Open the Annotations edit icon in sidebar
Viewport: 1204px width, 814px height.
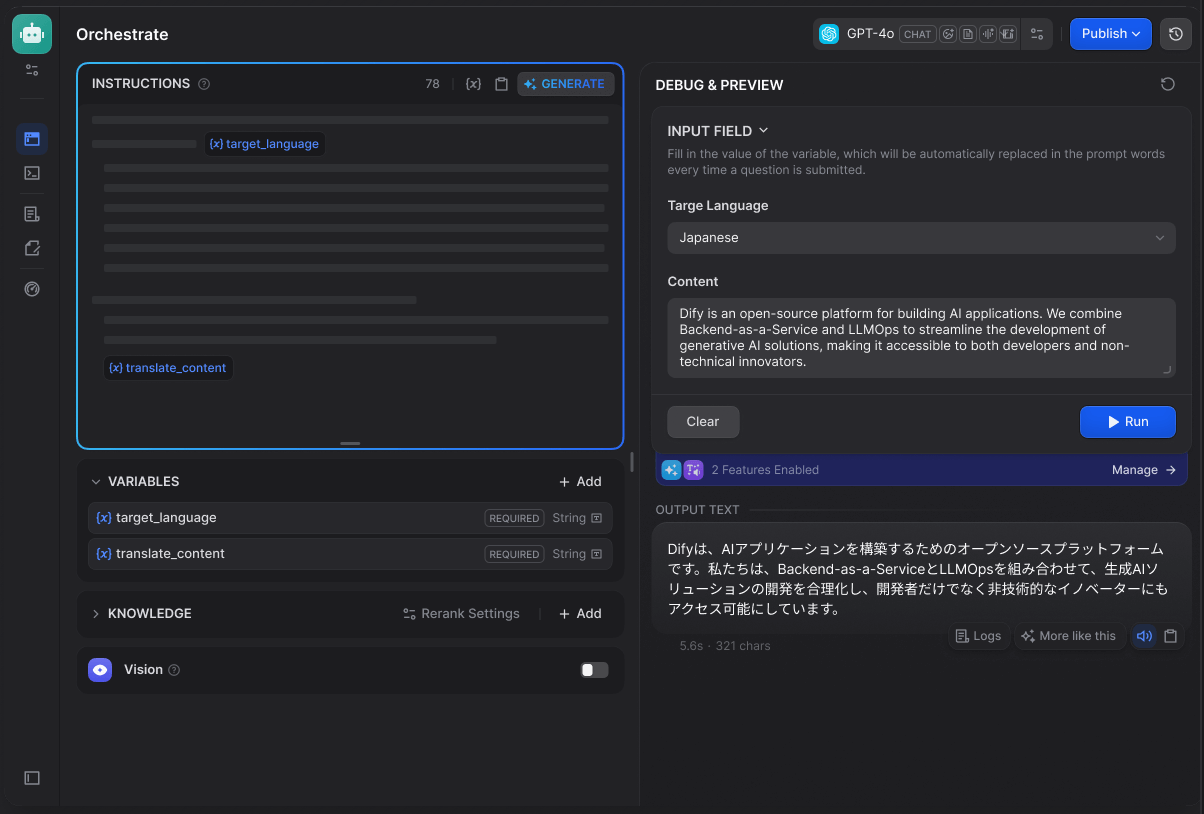[x=32, y=248]
